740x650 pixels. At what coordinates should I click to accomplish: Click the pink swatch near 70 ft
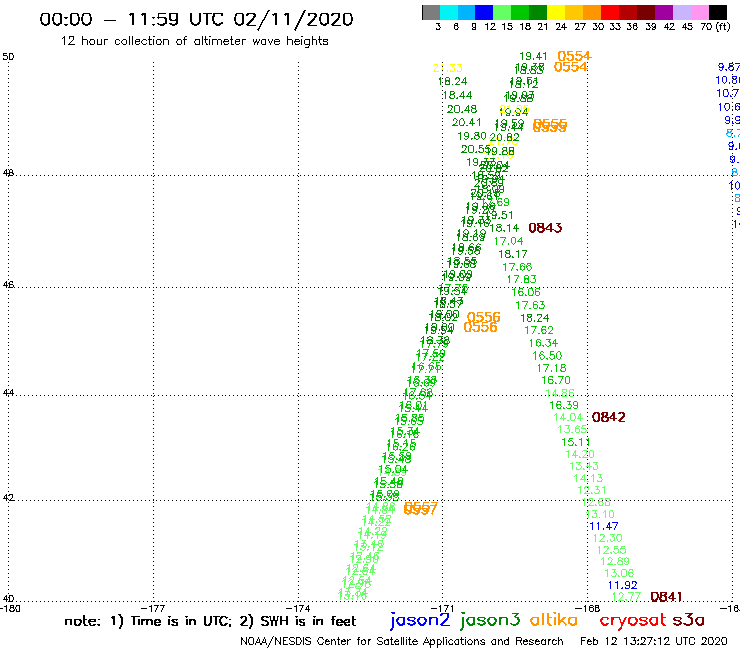pos(699,12)
